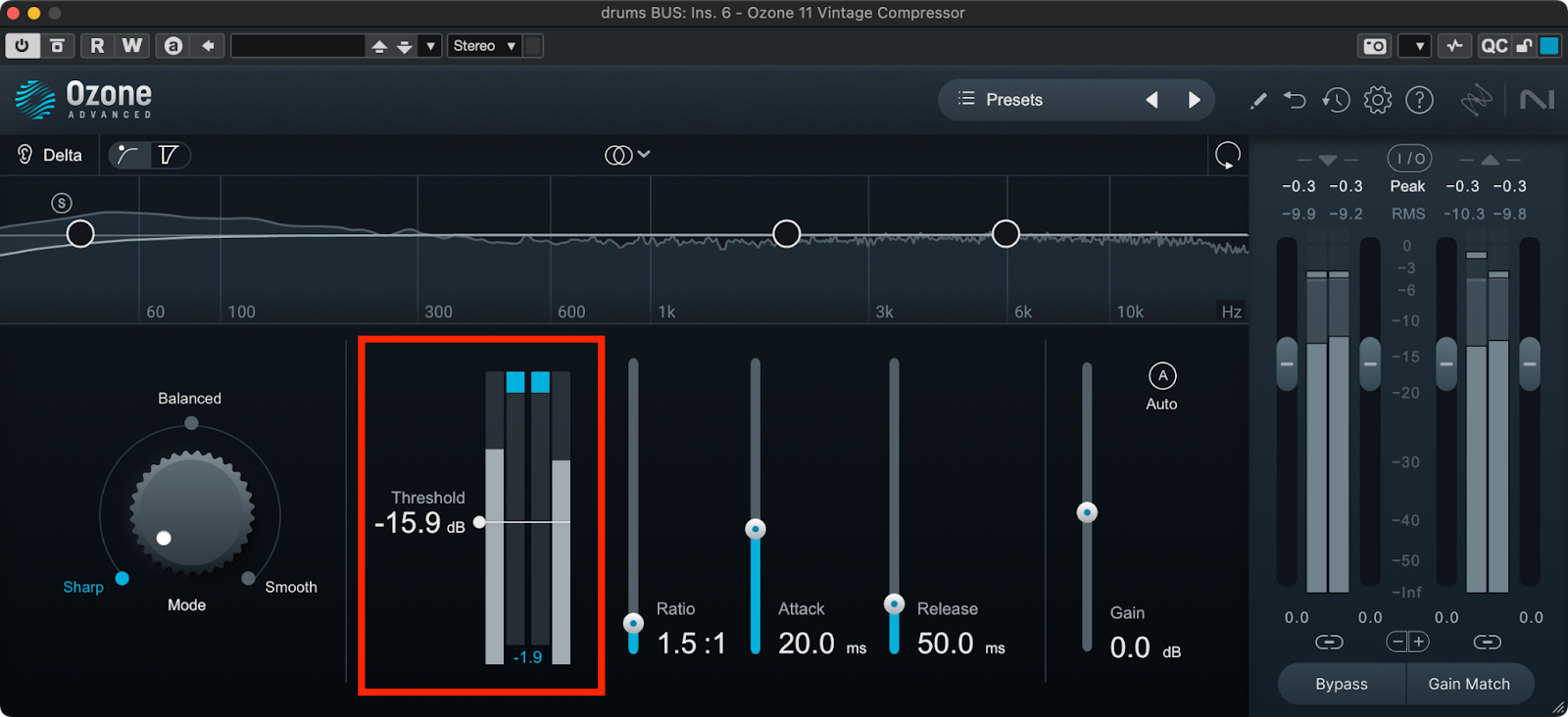
Task: Click the undo arrow icon
Action: (1295, 100)
